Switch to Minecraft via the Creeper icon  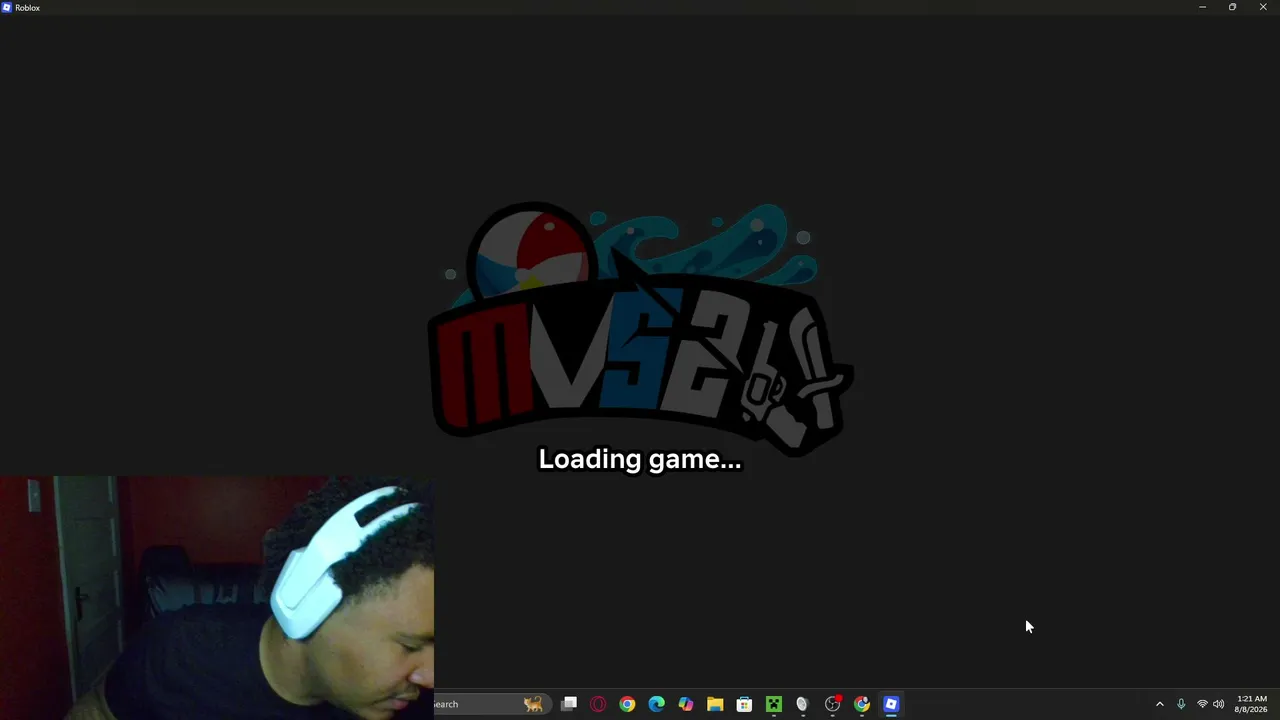[774, 704]
